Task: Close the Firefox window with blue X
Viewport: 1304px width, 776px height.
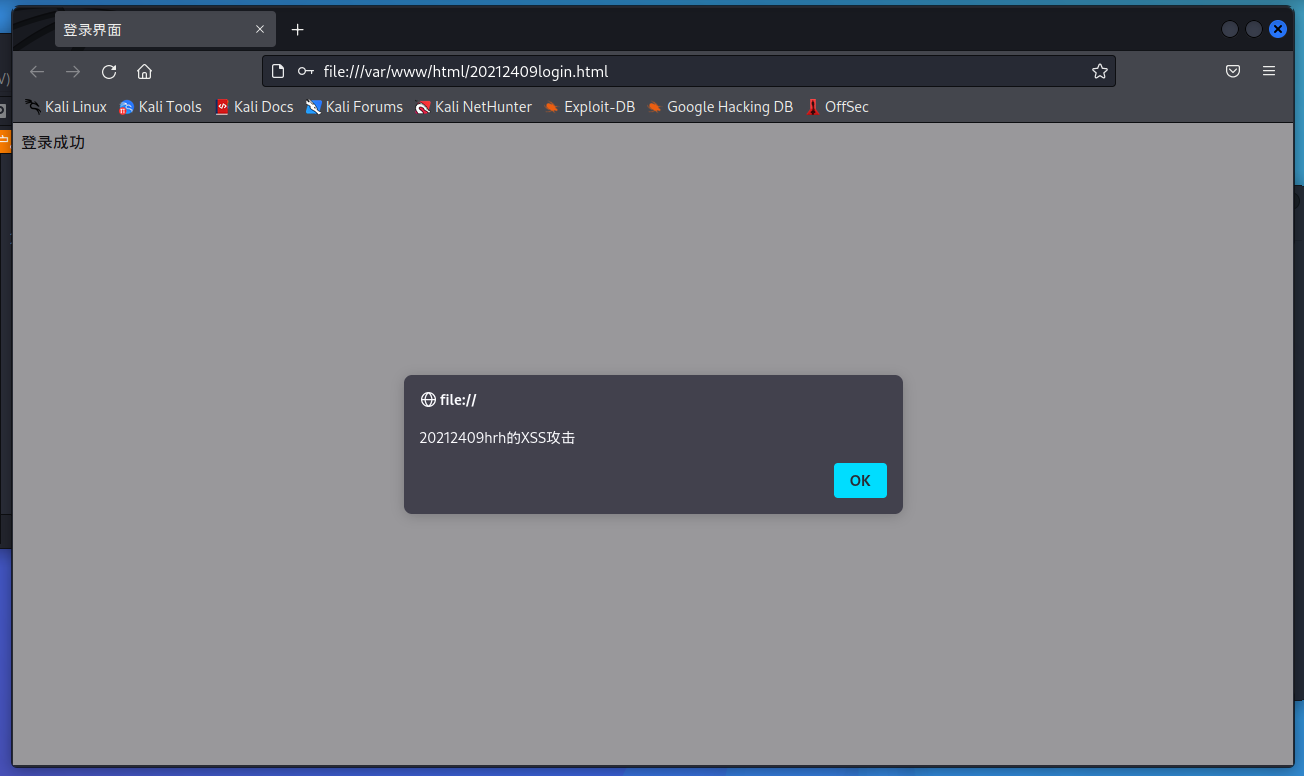Action: pos(1278,30)
